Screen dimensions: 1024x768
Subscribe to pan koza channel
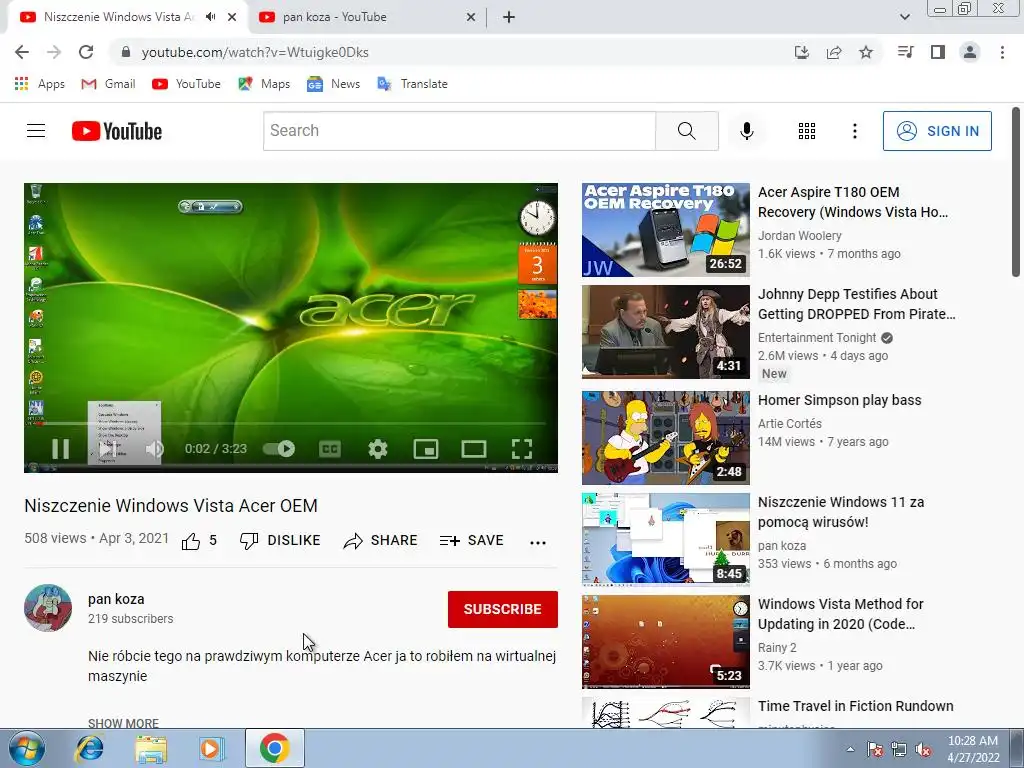pos(502,609)
